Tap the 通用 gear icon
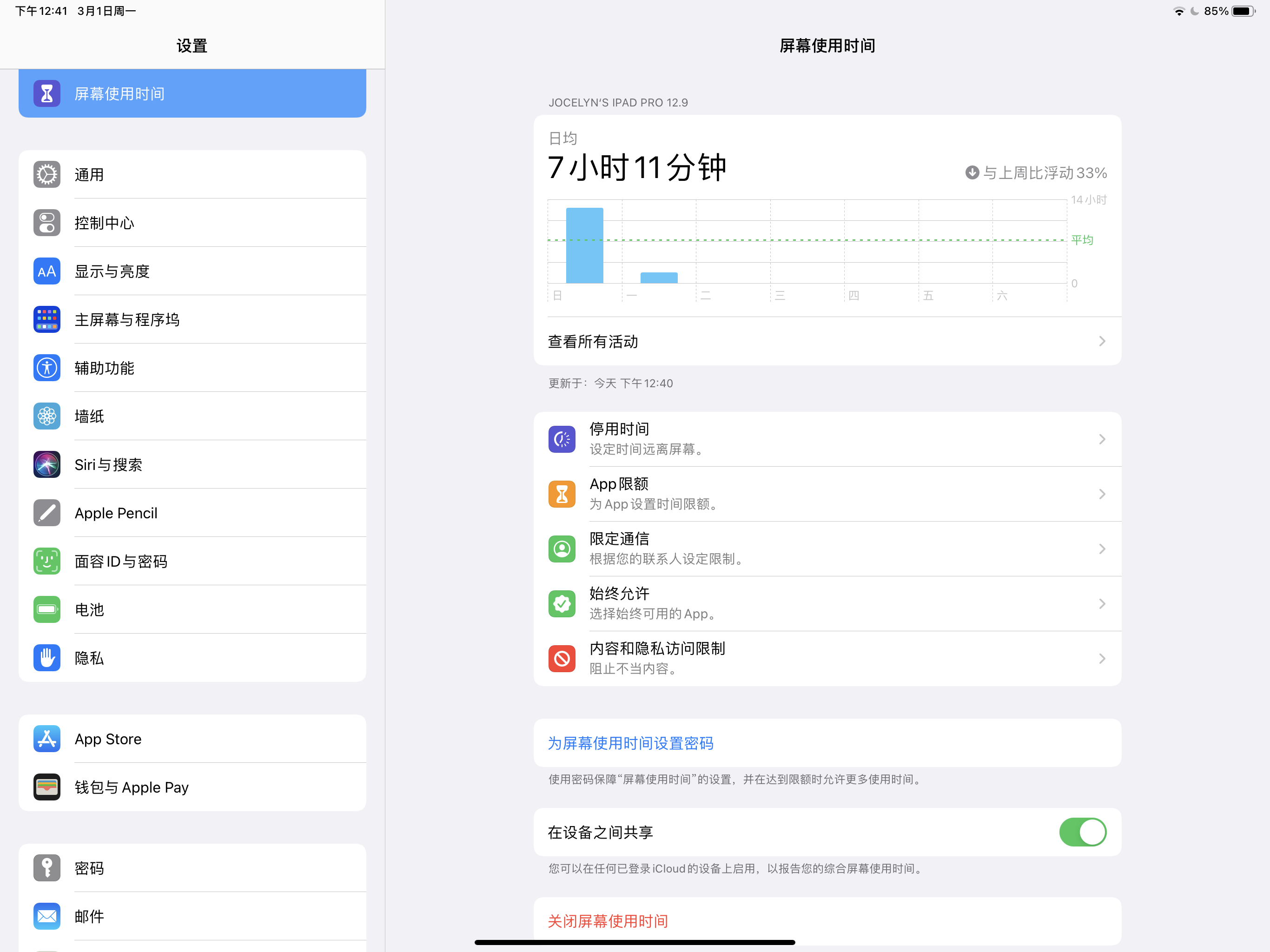 click(x=46, y=175)
